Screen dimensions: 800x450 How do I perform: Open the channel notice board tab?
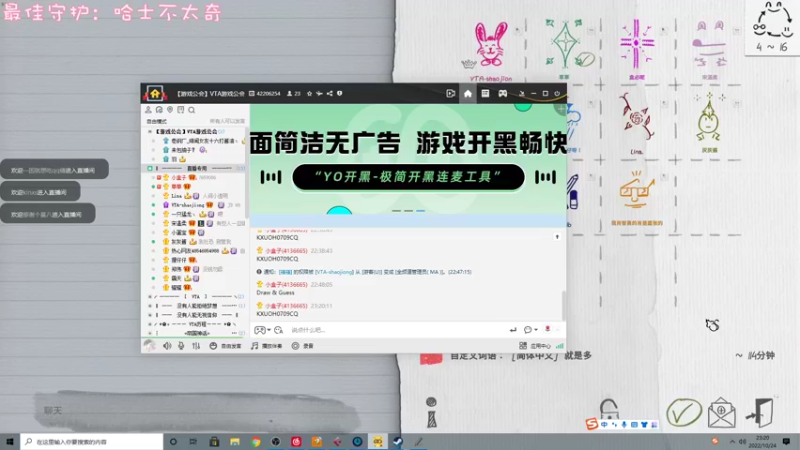(x=485, y=93)
